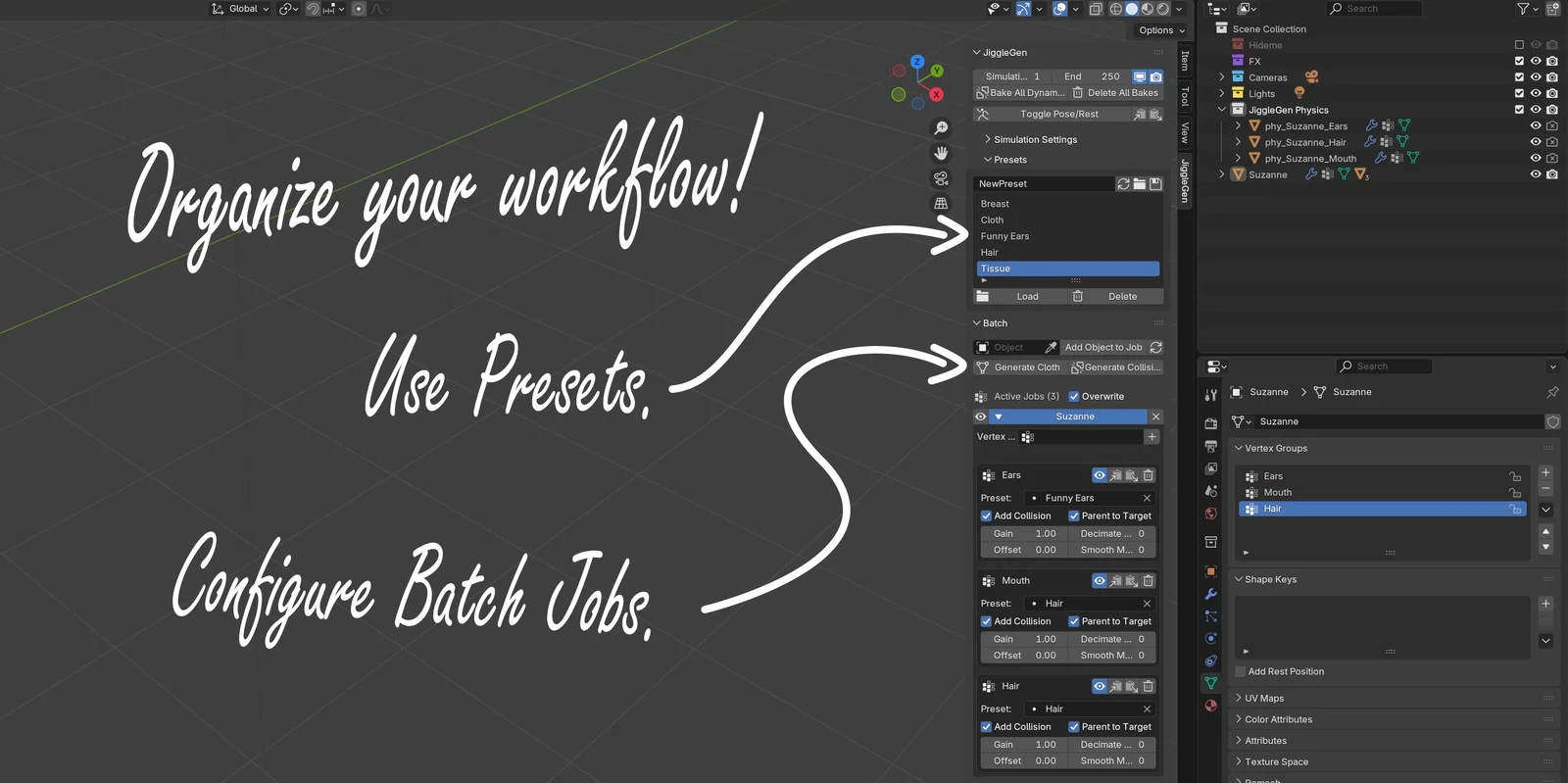Open the Modifiers wrench tab in Properties
This screenshot has width=1568, height=783.
coord(1211,594)
